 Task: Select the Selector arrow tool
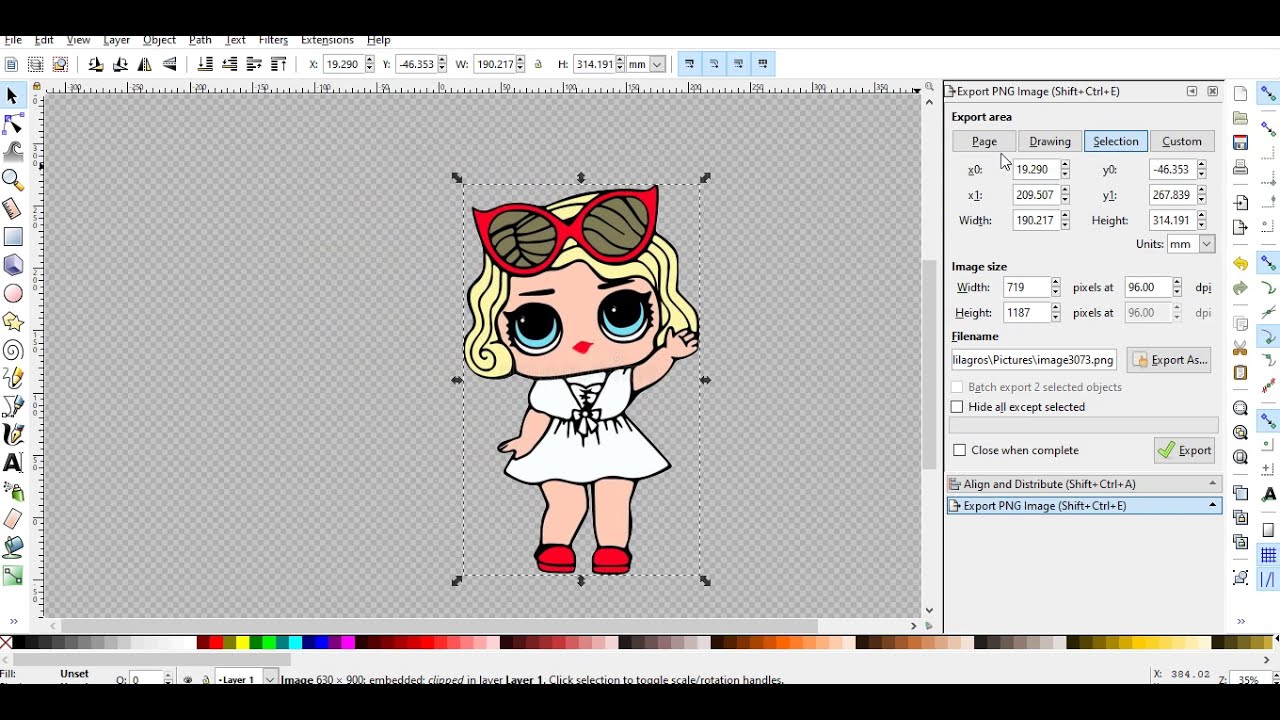(13, 96)
